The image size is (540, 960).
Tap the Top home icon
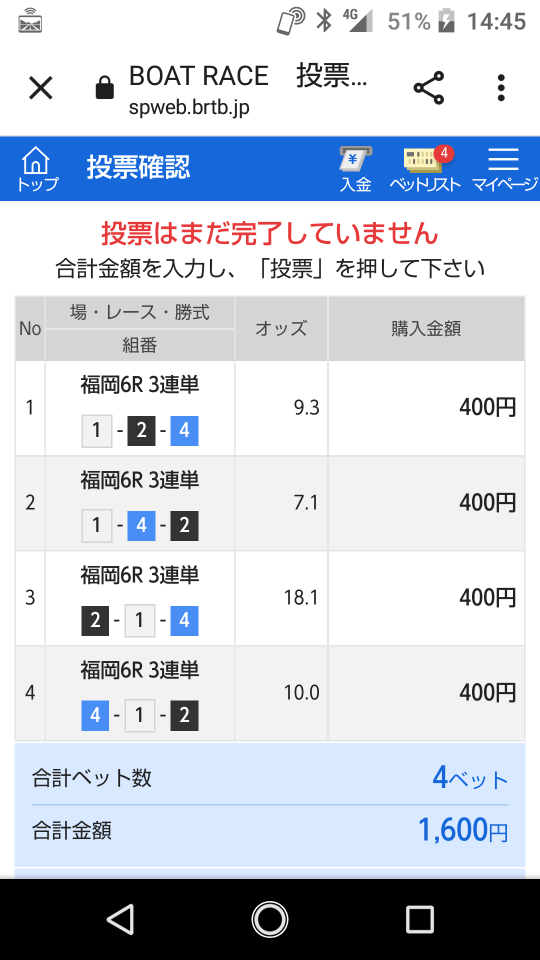pyautogui.click(x=37, y=168)
